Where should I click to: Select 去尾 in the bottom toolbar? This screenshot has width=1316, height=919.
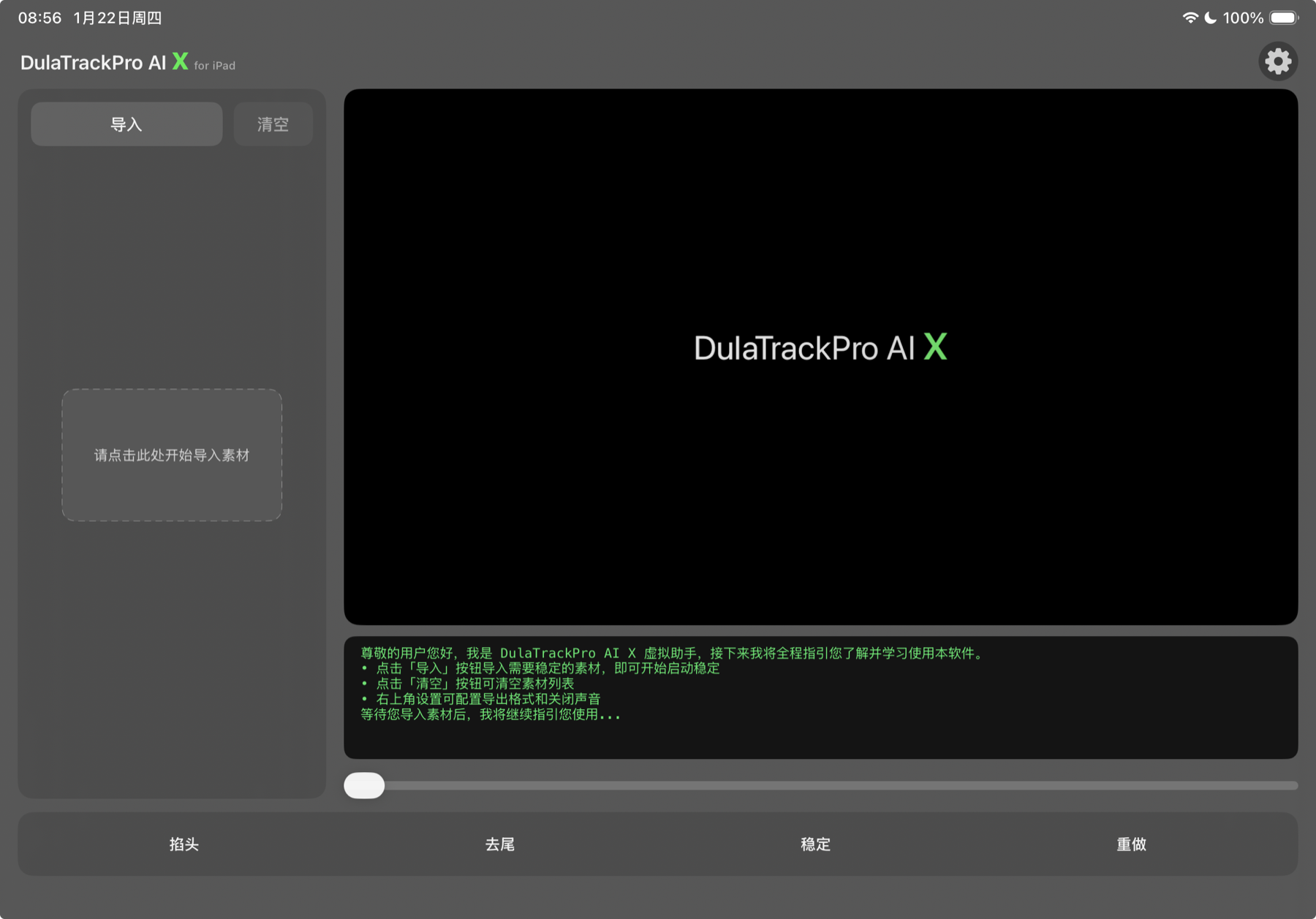tap(499, 844)
